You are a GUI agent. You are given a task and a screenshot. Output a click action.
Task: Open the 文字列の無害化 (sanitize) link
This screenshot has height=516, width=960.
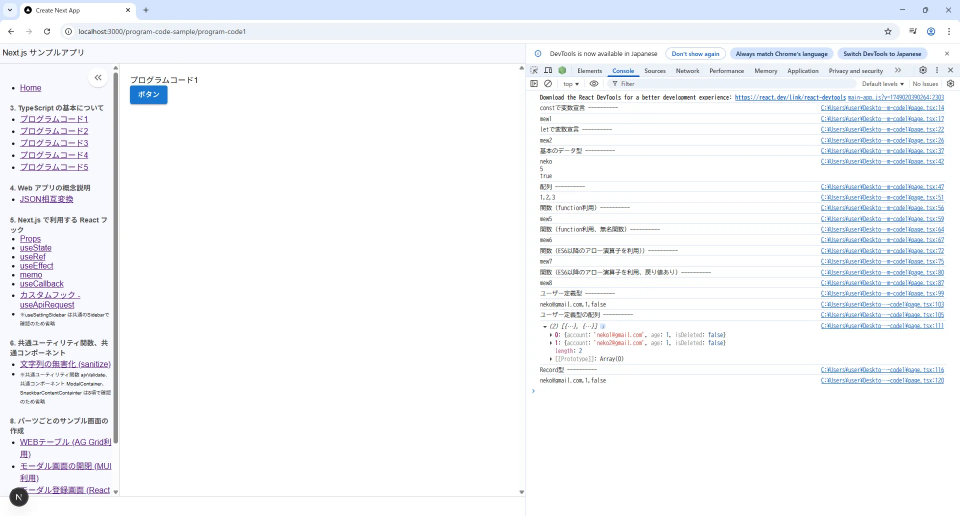pyautogui.click(x=65, y=364)
